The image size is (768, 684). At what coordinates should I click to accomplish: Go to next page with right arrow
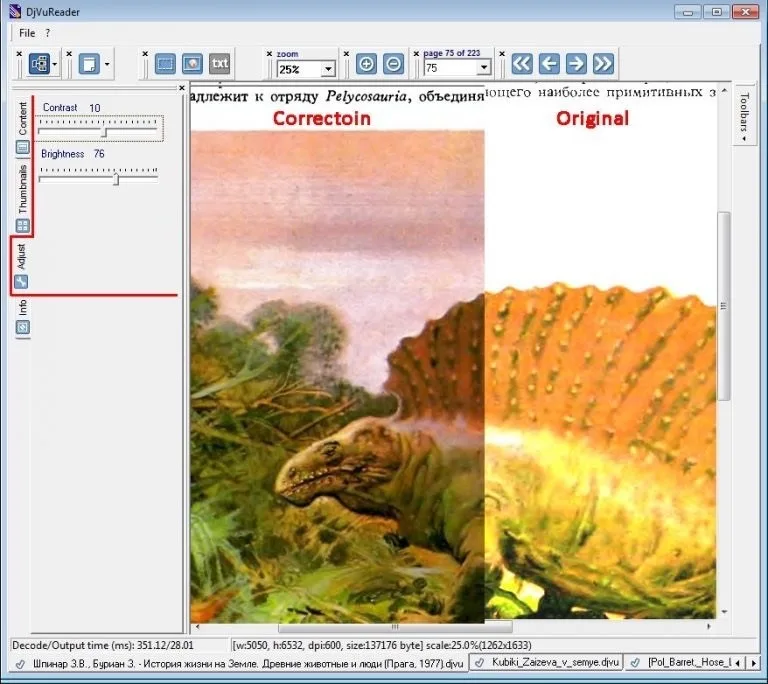tap(576, 64)
